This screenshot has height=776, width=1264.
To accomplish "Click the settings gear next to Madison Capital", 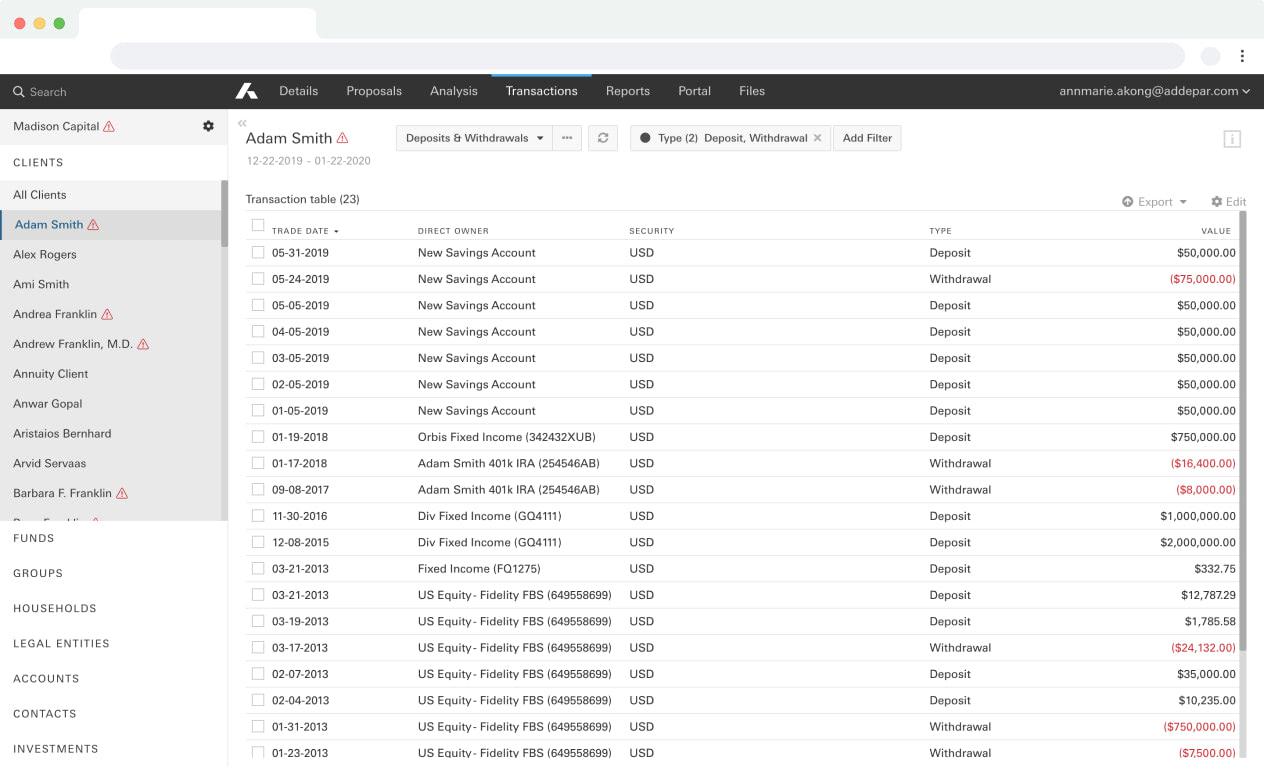I will click(x=208, y=126).
